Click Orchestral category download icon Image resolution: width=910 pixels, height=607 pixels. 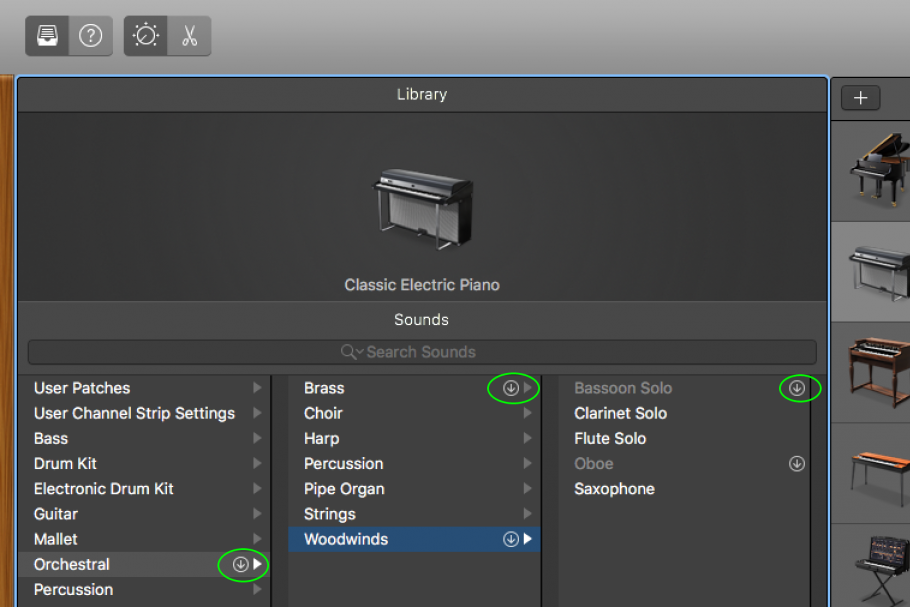click(240, 565)
